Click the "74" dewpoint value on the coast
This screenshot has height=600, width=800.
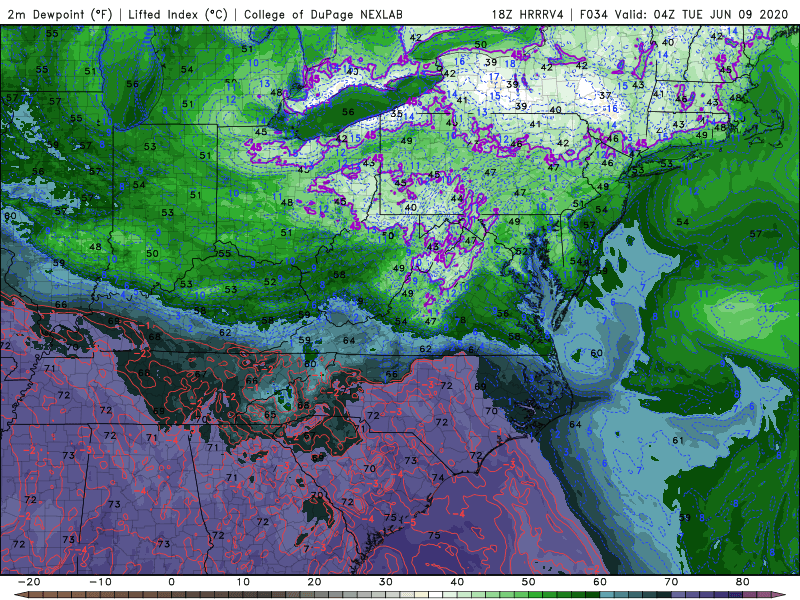click(438, 478)
